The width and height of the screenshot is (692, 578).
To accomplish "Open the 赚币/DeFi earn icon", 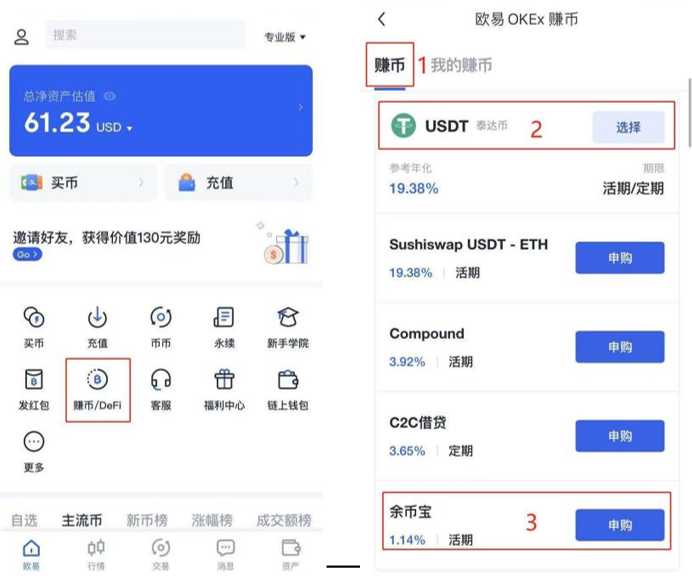I will (97, 380).
